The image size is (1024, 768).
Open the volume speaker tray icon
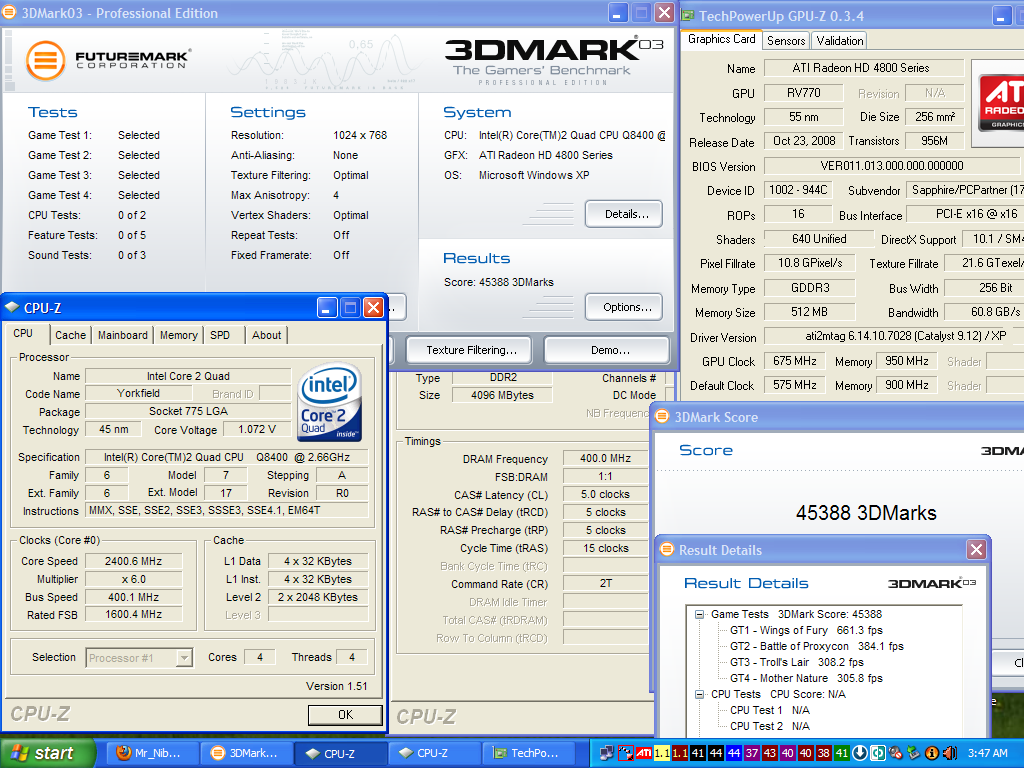pos(950,753)
